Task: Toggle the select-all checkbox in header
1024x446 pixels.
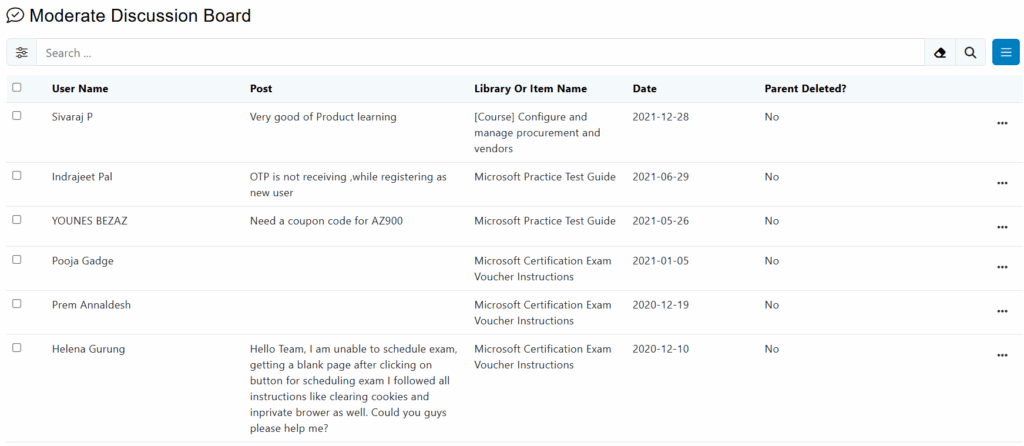Action: tap(16, 88)
